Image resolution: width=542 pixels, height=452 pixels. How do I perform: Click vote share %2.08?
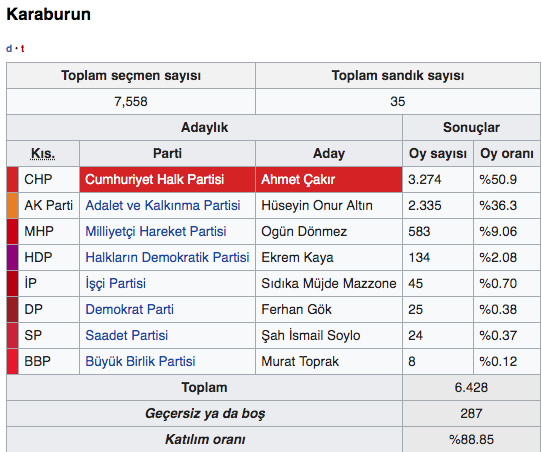498,257
